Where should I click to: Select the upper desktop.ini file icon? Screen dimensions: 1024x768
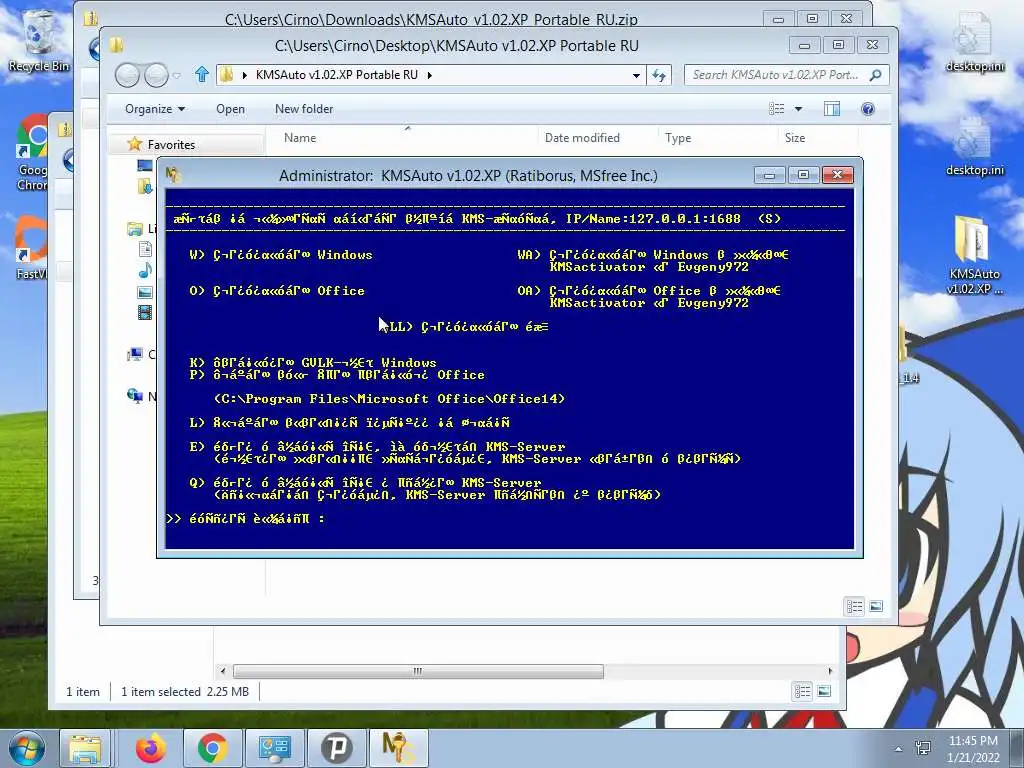click(x=974, y=40)
